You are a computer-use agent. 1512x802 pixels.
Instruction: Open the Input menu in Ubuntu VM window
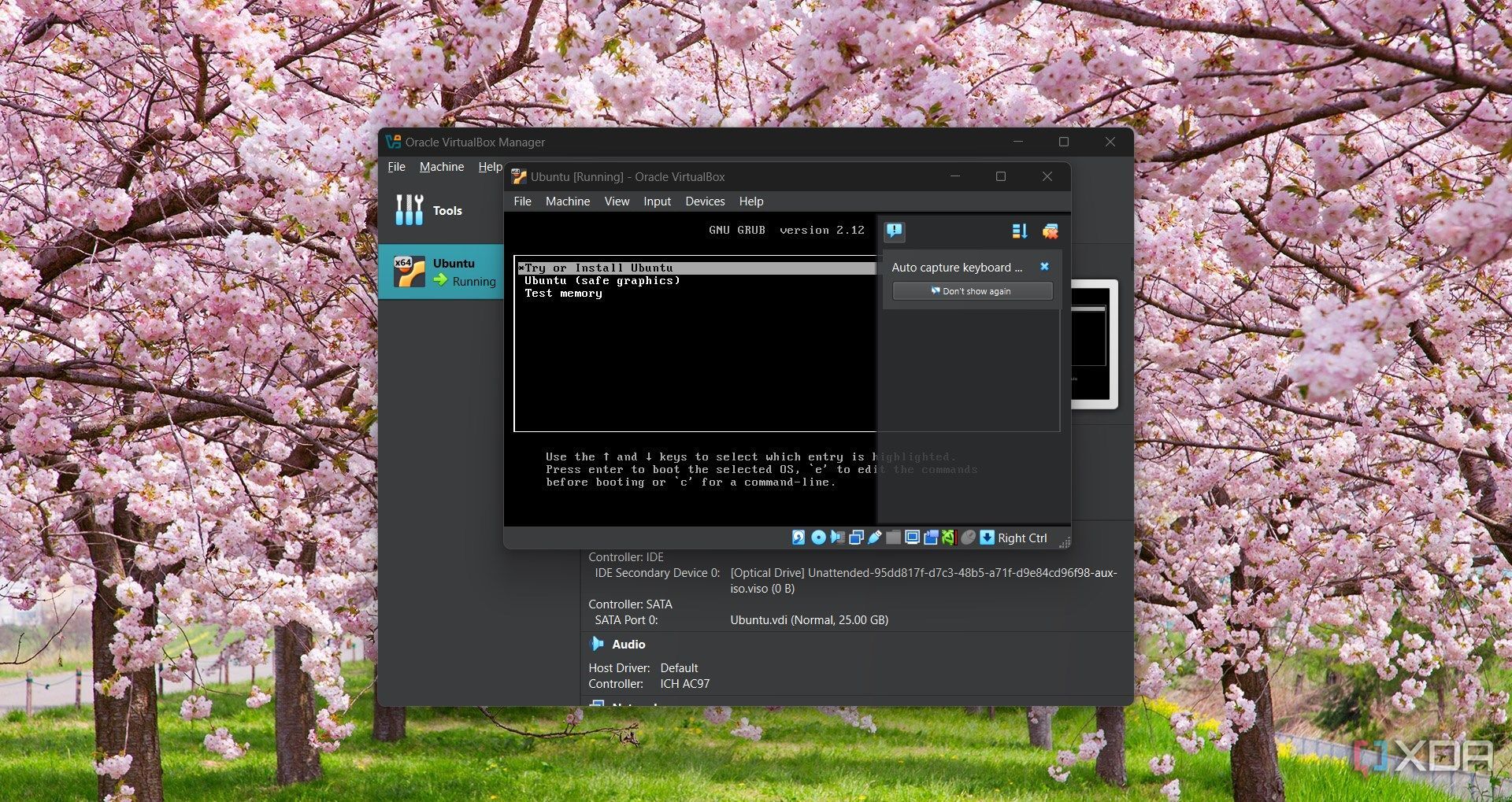click(x=657, y=201)
